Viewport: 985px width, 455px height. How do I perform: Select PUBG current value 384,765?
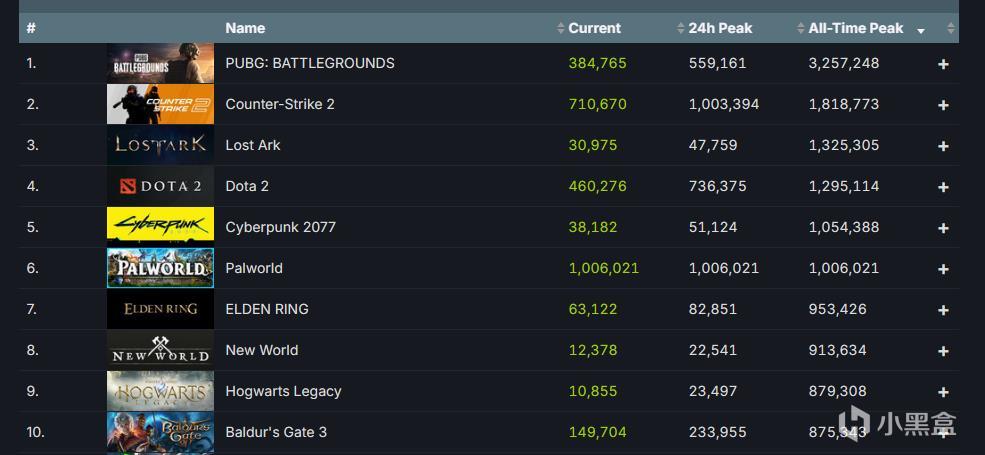597,63
